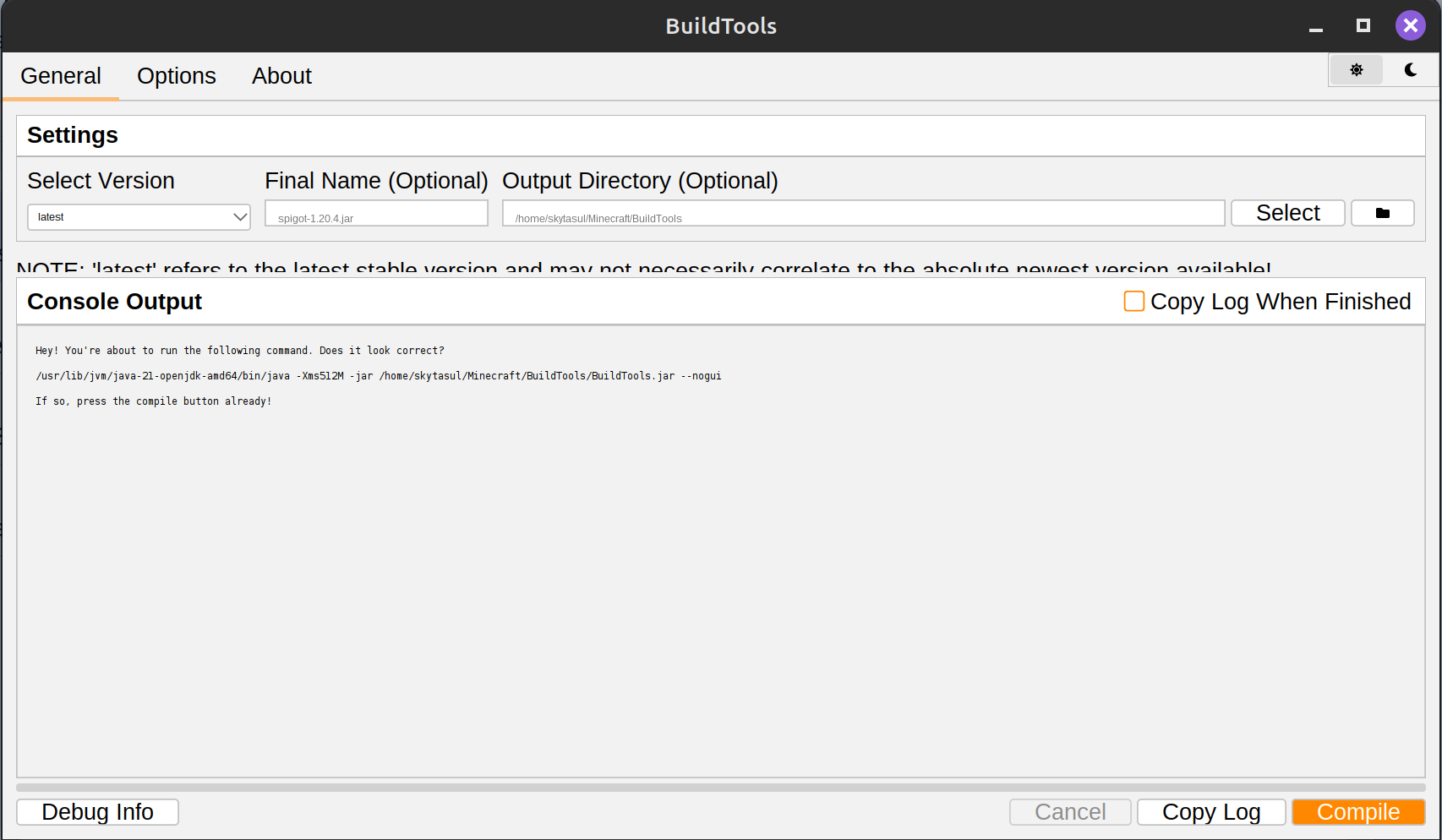Viewport: 1442px width, 840px height.
Task: Close the BuildTools window
Action: [1410, 25]
